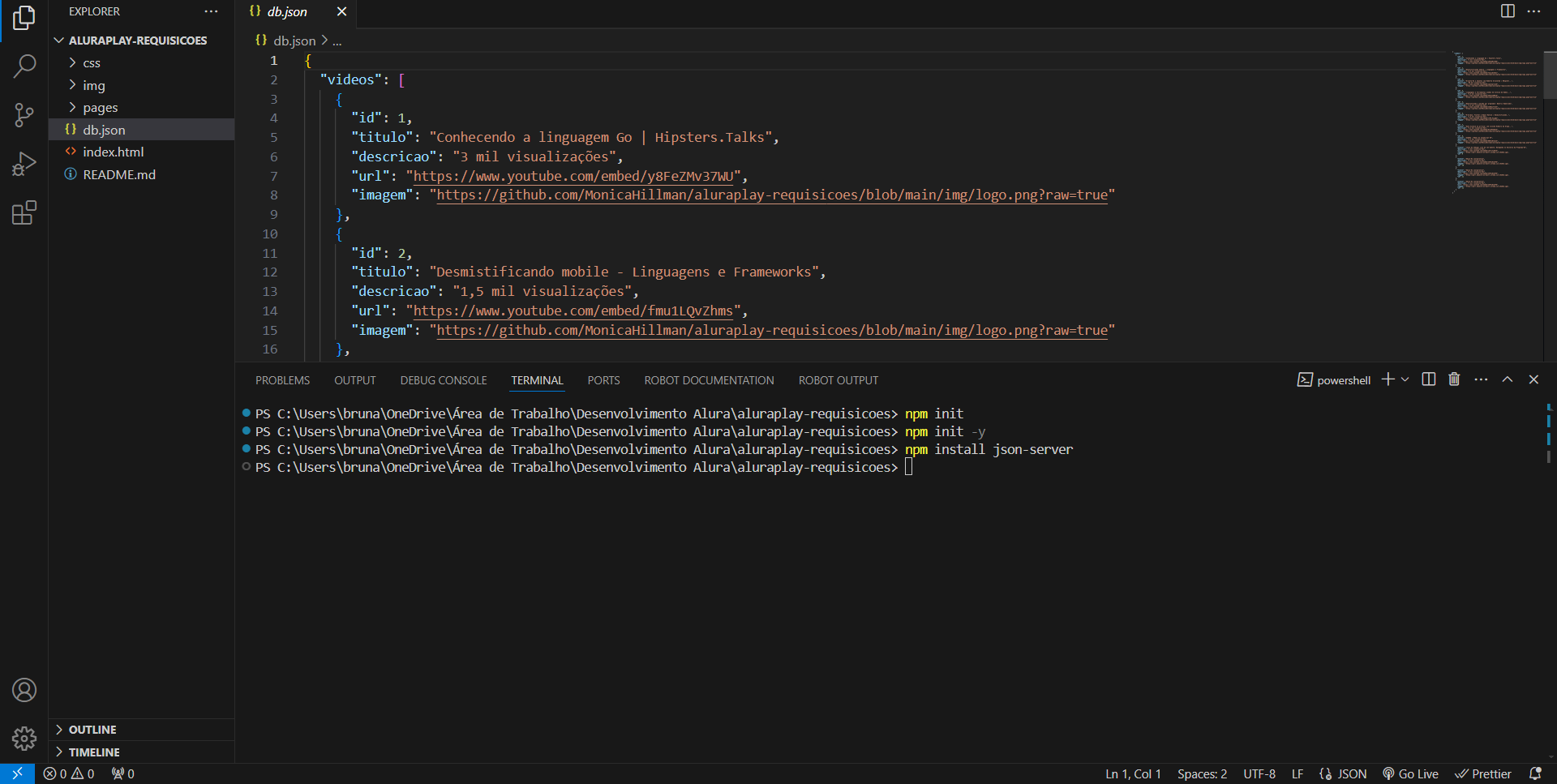Open YouTube embed link y8FeZMv37WU
The width and height of the screenshot is (1557, 784).
click(574, 176)
